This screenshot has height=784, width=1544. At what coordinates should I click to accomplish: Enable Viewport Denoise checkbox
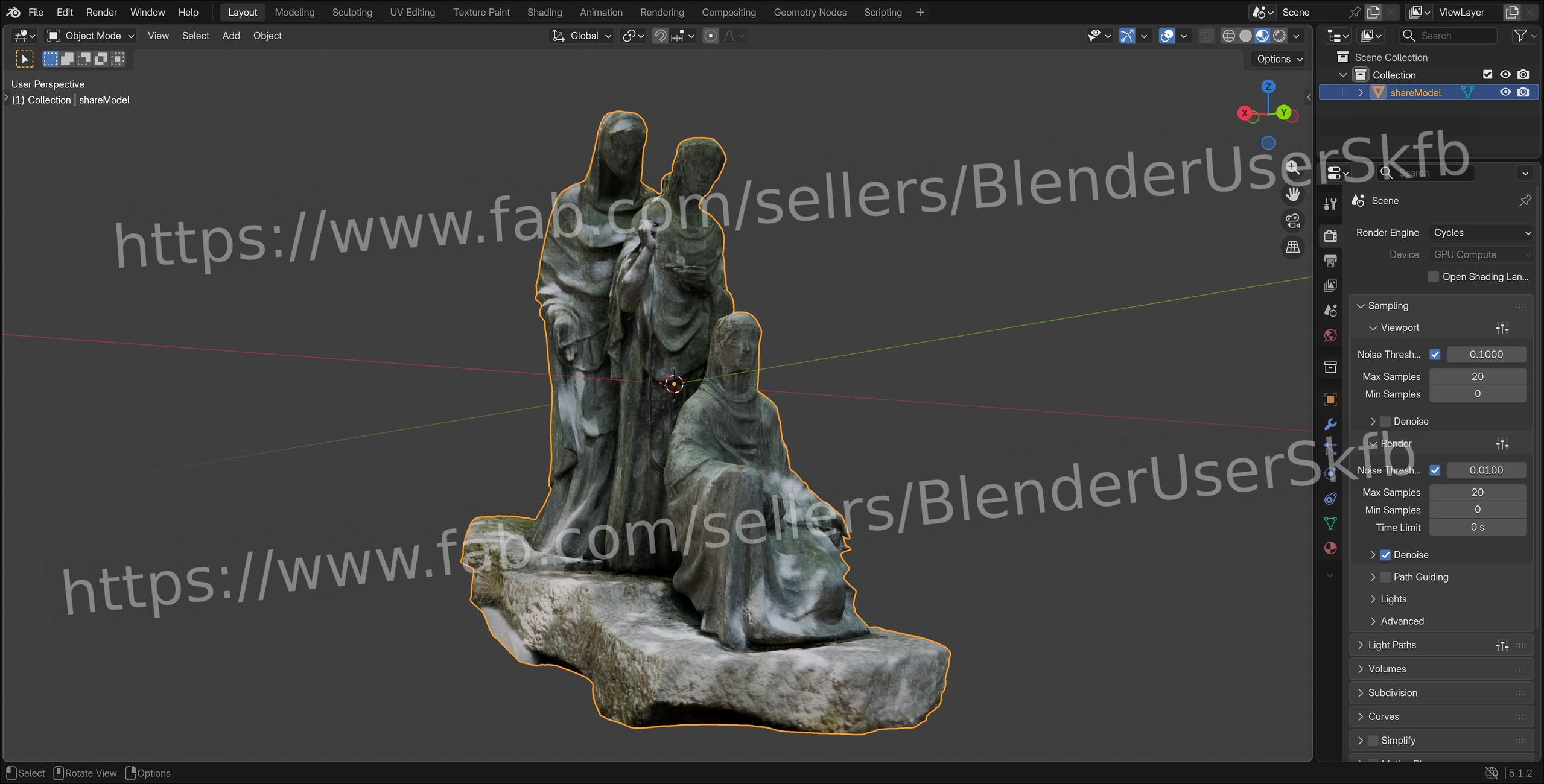tap(1385, 422)
